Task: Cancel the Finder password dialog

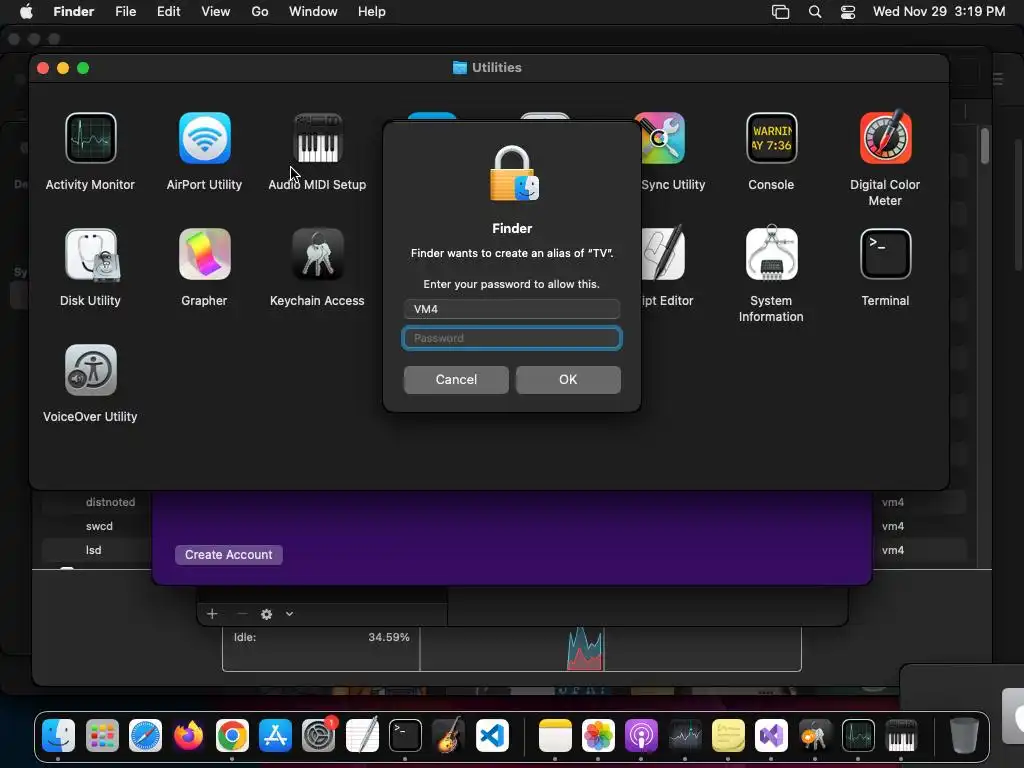Action: tap(456, 379)
